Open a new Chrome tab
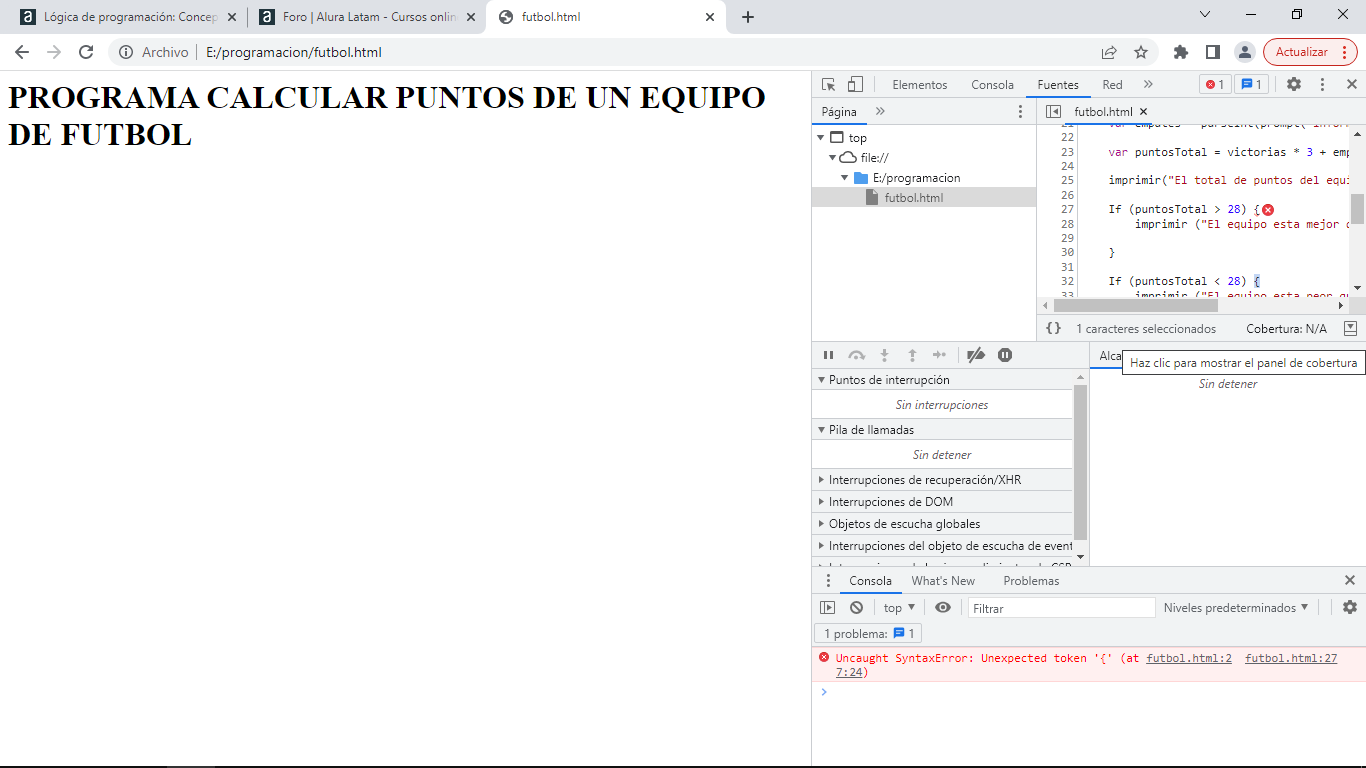The height and width of the screenshot is (768, 1366). point(748,17)
